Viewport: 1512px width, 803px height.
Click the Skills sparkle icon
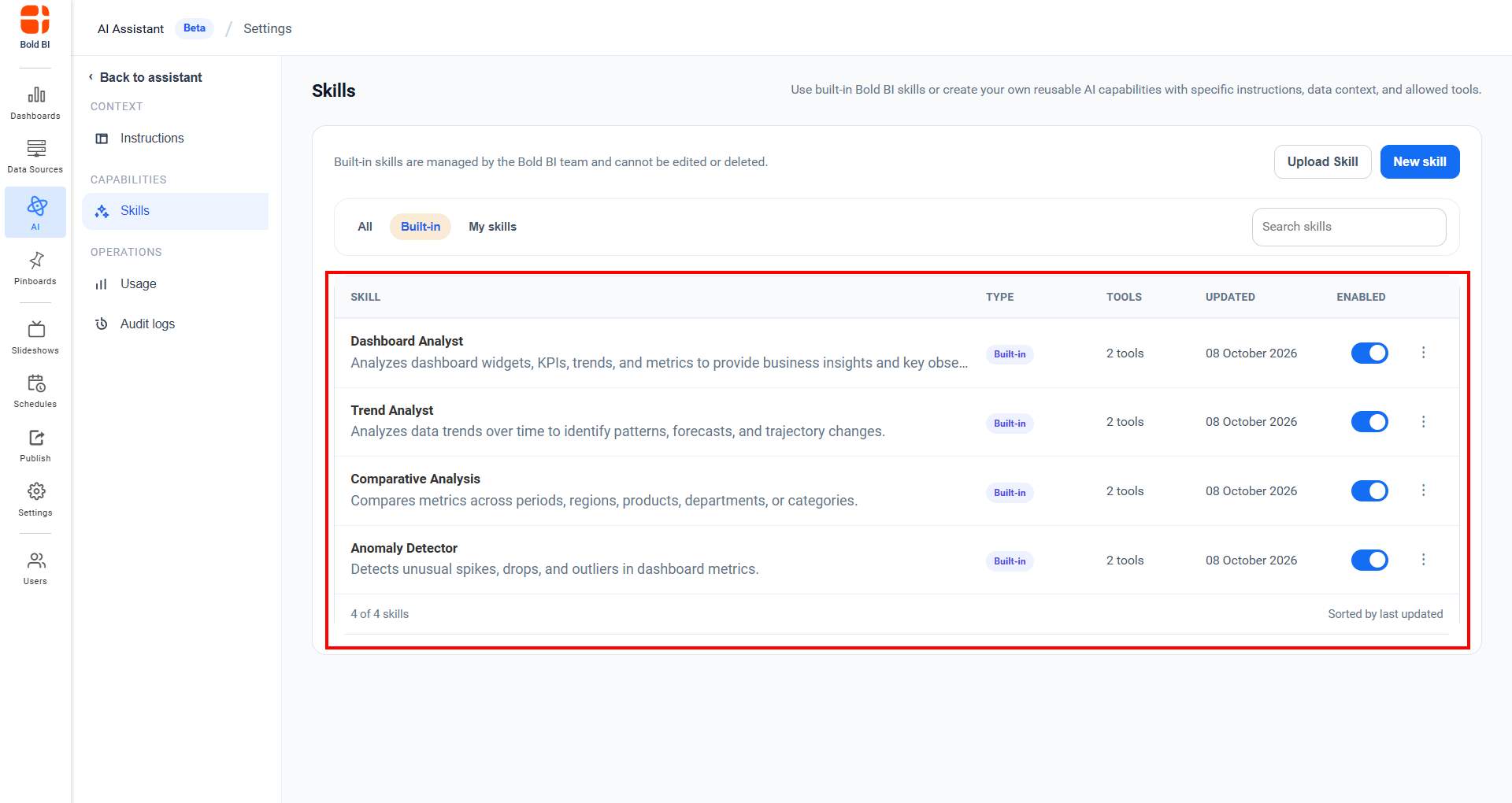tap(102, 211)
